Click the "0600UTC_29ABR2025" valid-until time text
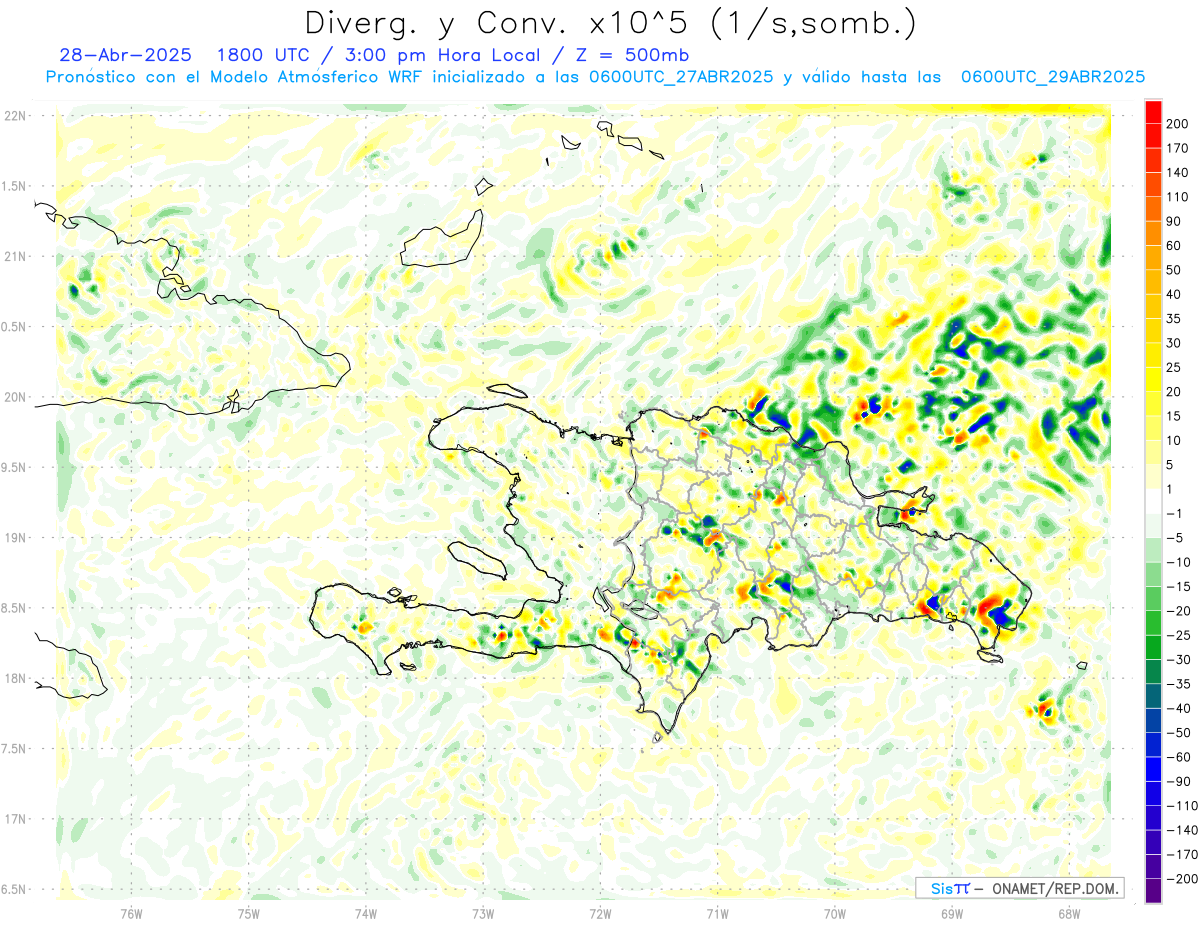1200x927 pixels. coord(1053,77)
